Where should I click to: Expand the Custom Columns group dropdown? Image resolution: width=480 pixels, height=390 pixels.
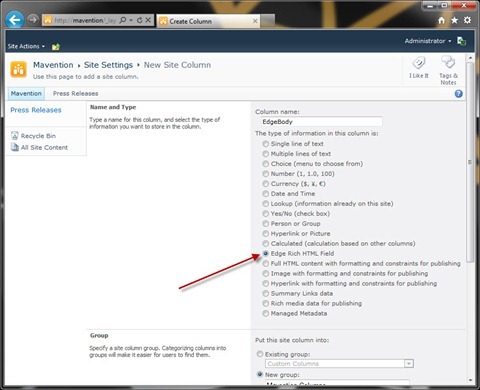[x=409, y=364]
